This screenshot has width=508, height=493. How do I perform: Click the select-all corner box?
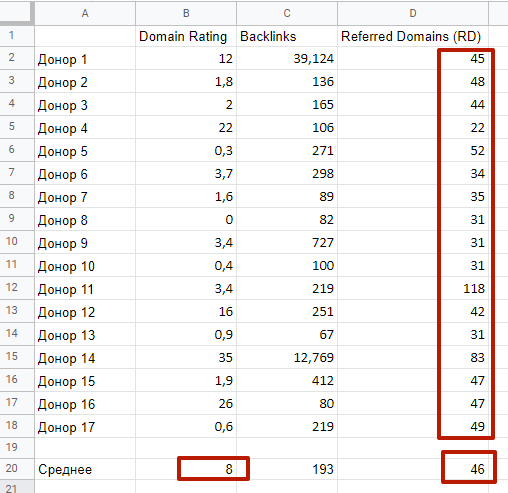coord(17,13)
